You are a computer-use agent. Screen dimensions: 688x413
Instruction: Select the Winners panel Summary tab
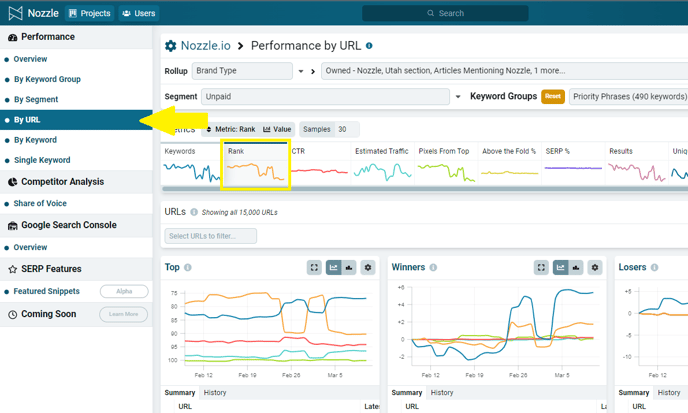click(x=407, y=392)
